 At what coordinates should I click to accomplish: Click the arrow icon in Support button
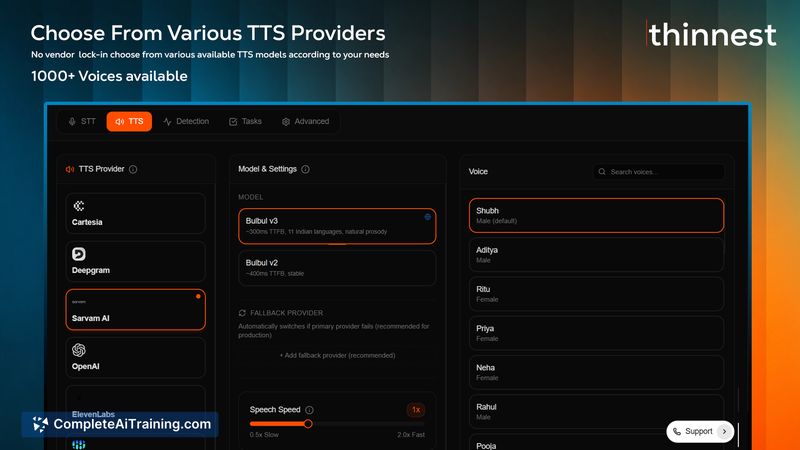coord(724,432)
